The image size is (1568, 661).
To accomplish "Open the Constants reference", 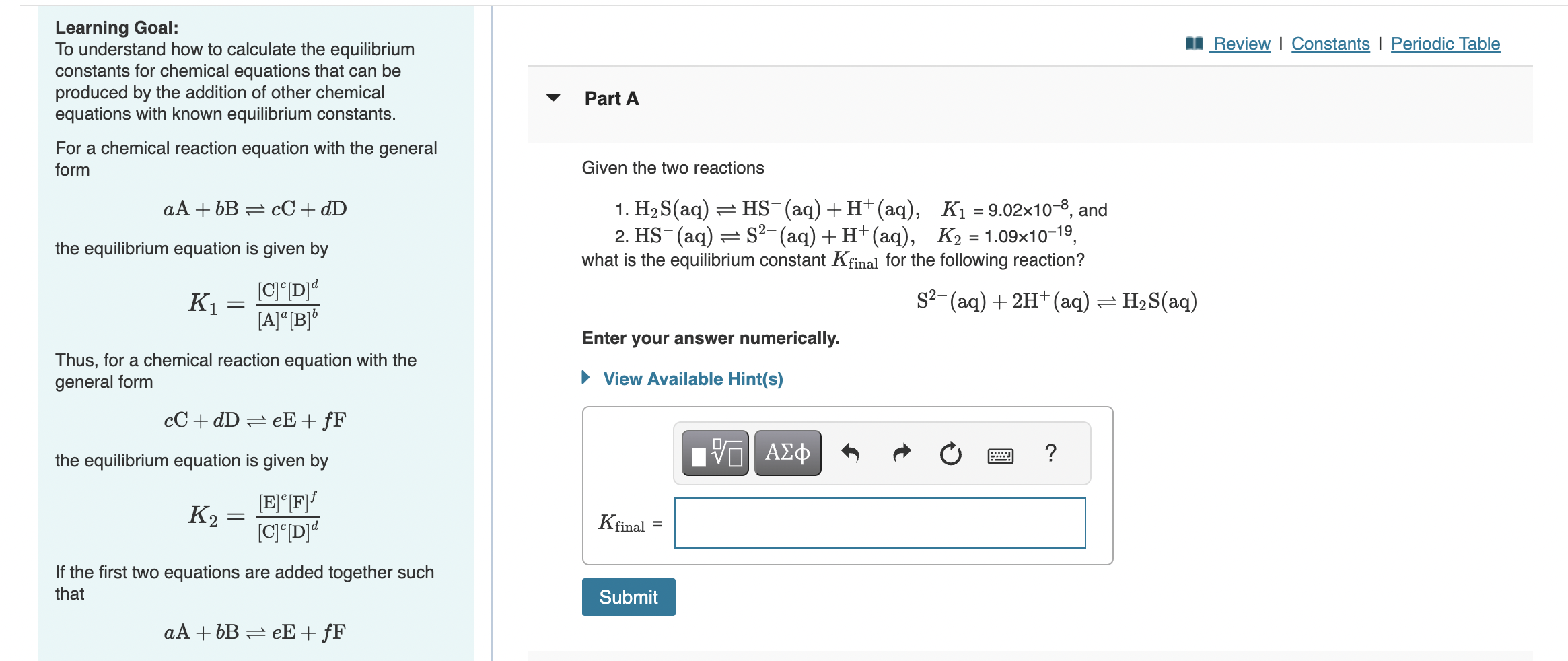I will coord(1330,42).
